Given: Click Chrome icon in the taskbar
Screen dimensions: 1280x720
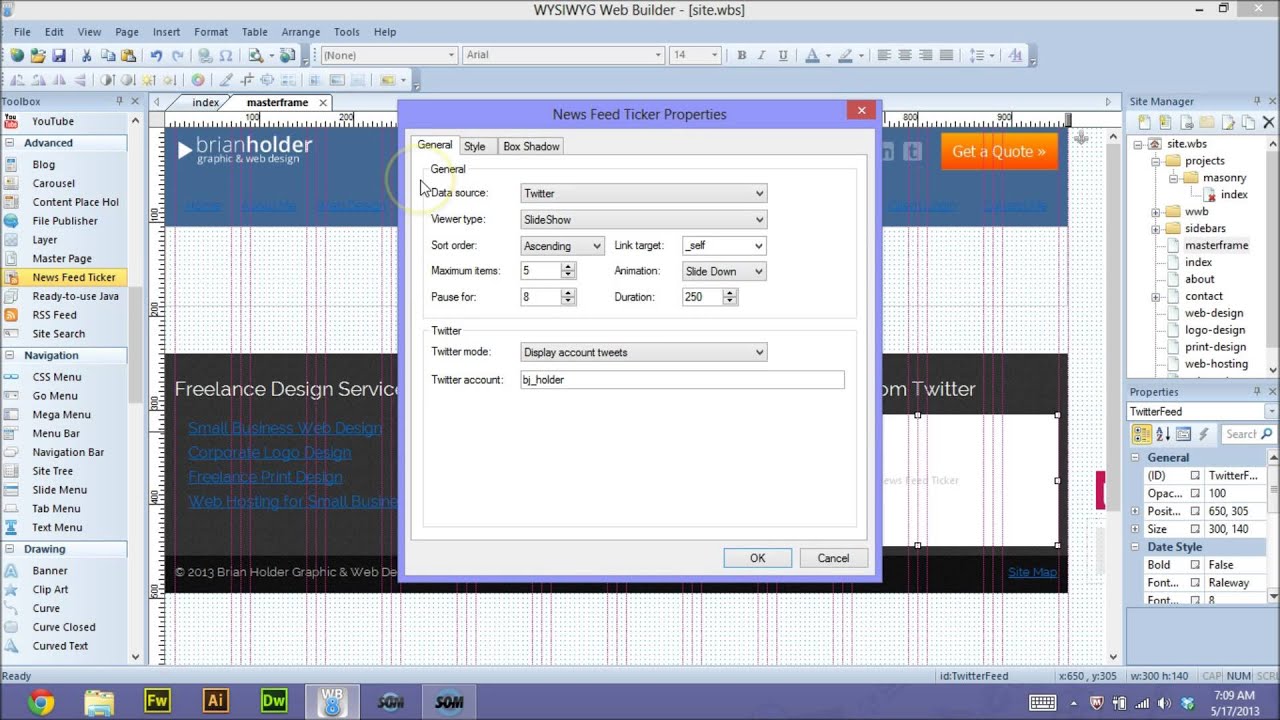Looking at the screenshot, I should pyautogui.click(x=41, y=701).
